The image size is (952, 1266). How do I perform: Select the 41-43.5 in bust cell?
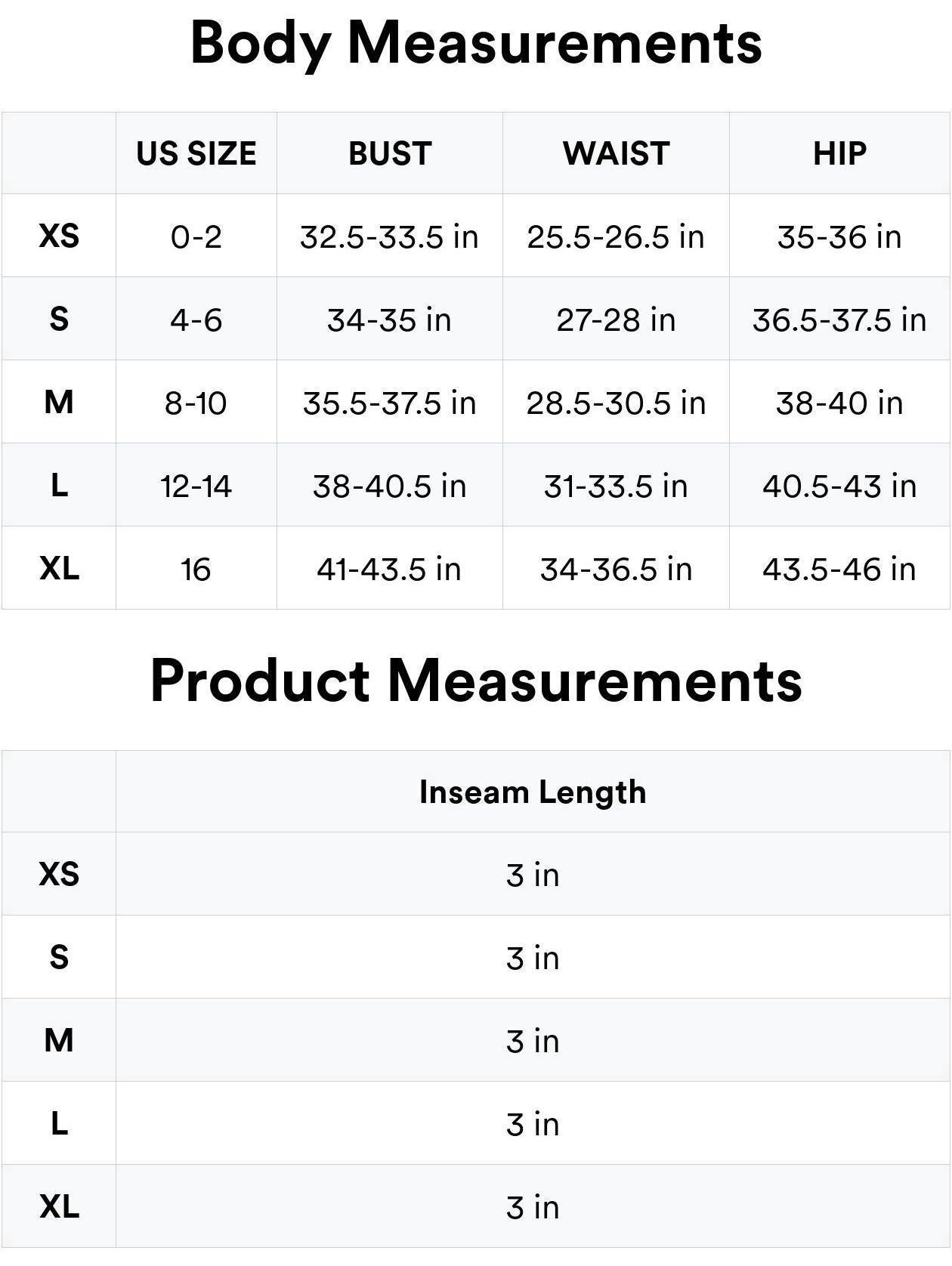[x=390, y=569]
